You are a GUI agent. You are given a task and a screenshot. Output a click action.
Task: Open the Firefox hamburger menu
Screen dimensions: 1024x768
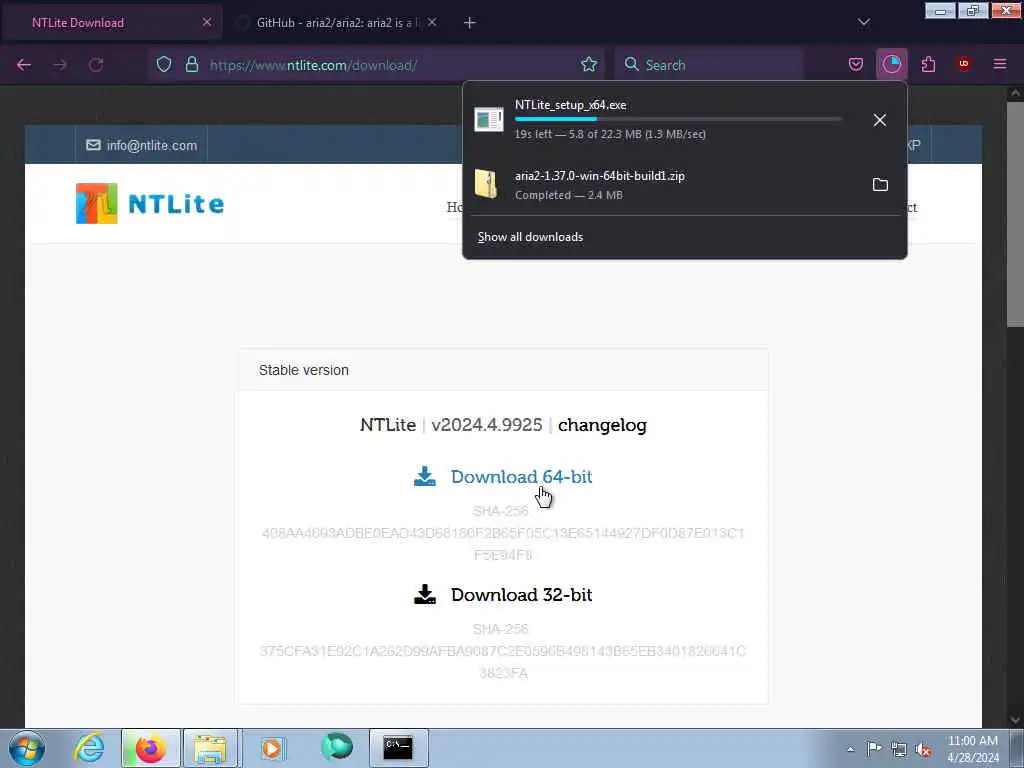[x=1000, y=64]
